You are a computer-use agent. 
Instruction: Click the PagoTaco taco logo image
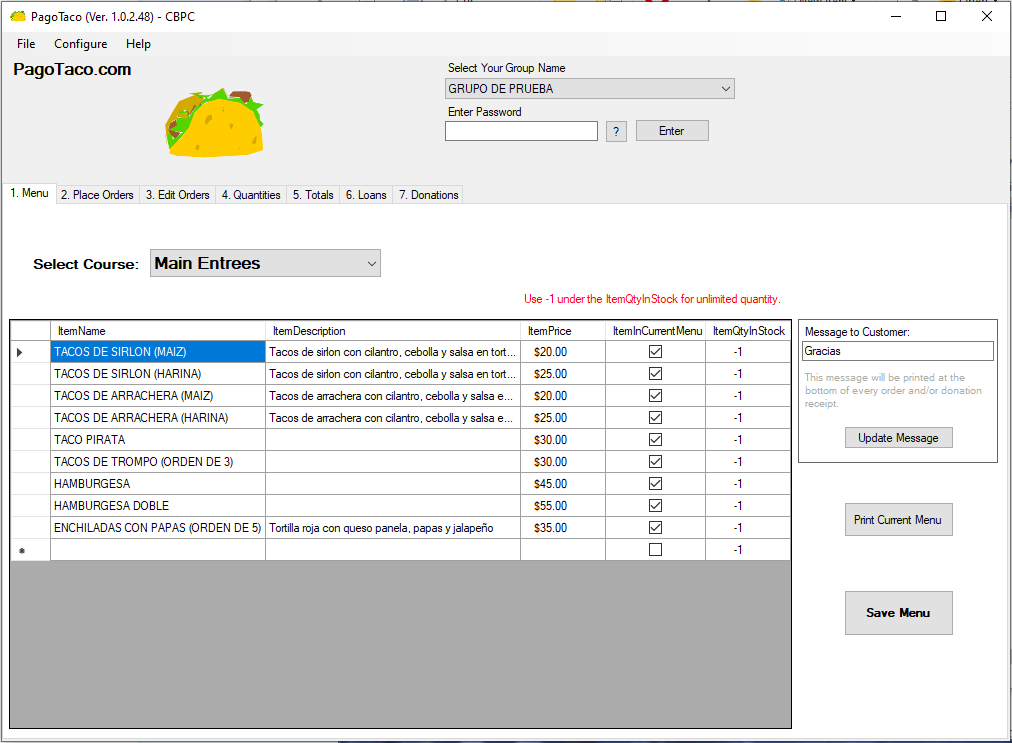[214, 123]
